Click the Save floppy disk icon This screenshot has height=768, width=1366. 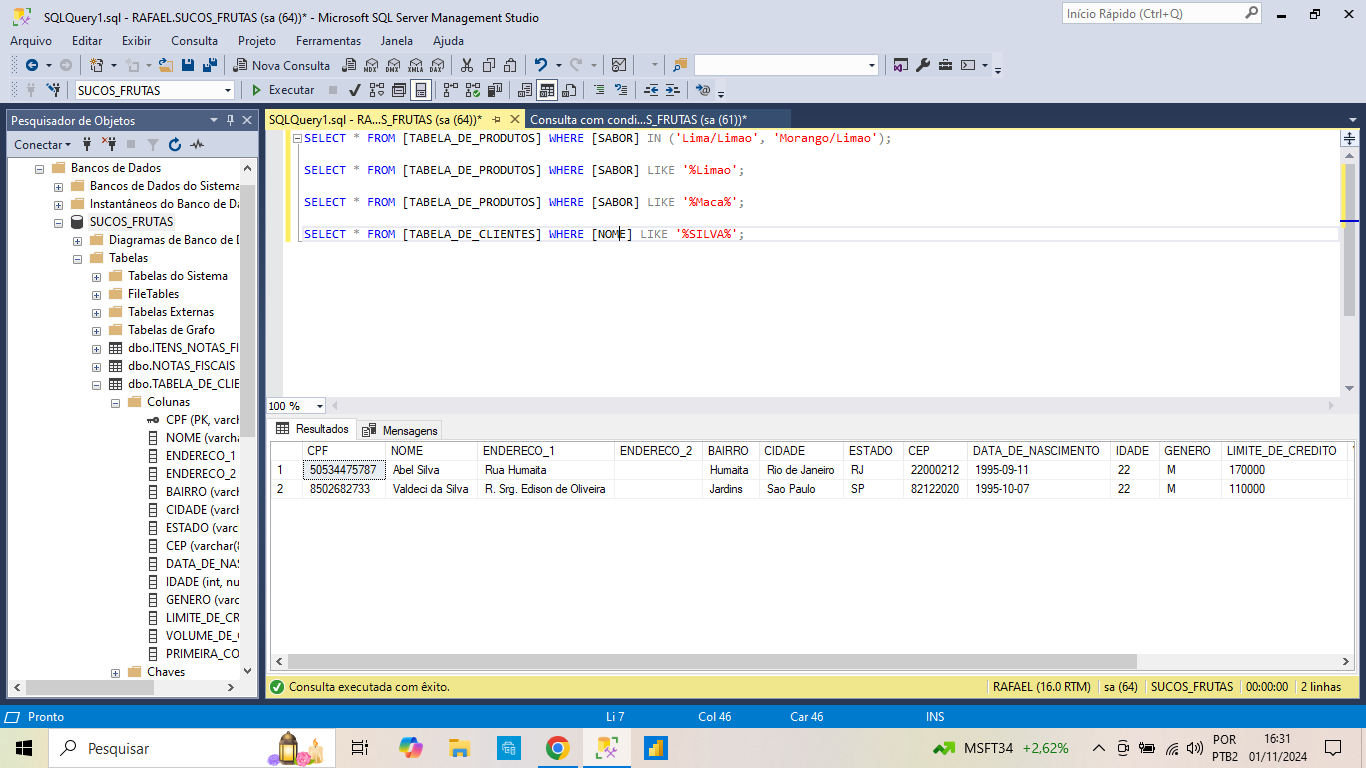[188, 65]
